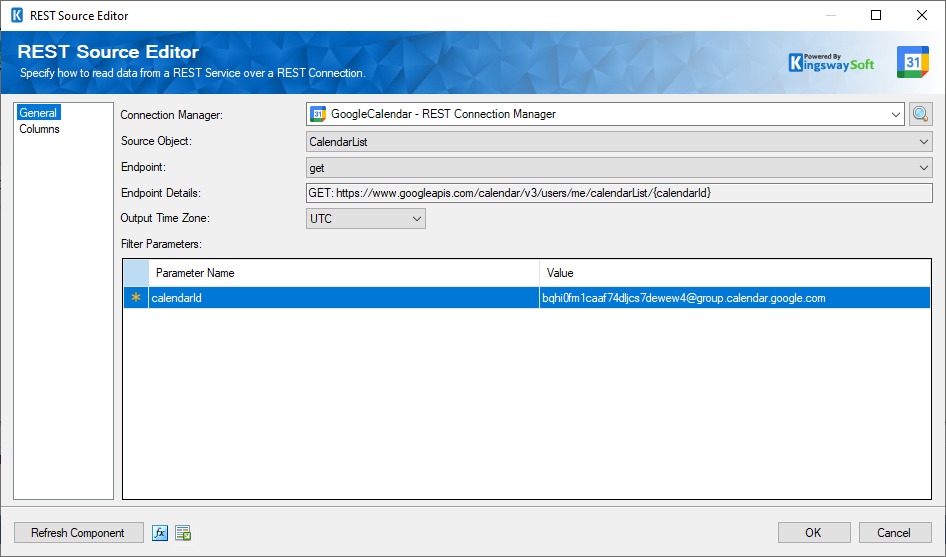Select the calendarId parameter name cell
Viewport: 946px width, 557px height.
pos(344,298)
